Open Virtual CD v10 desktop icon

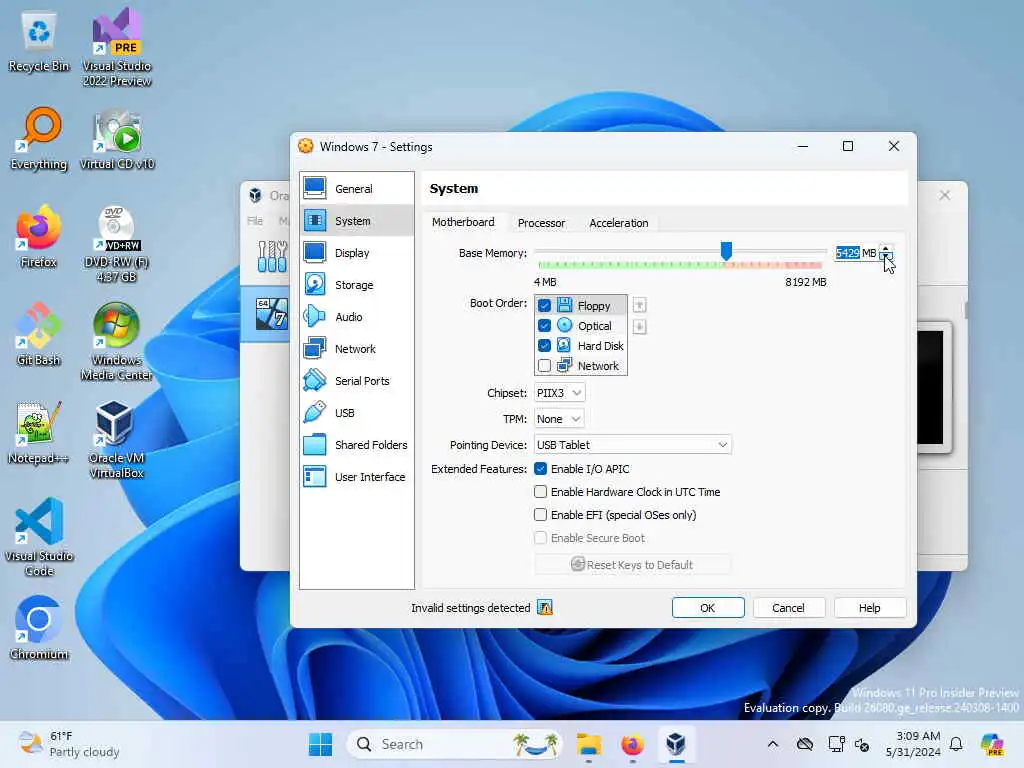pyautogui.click(x=117, y=139)
